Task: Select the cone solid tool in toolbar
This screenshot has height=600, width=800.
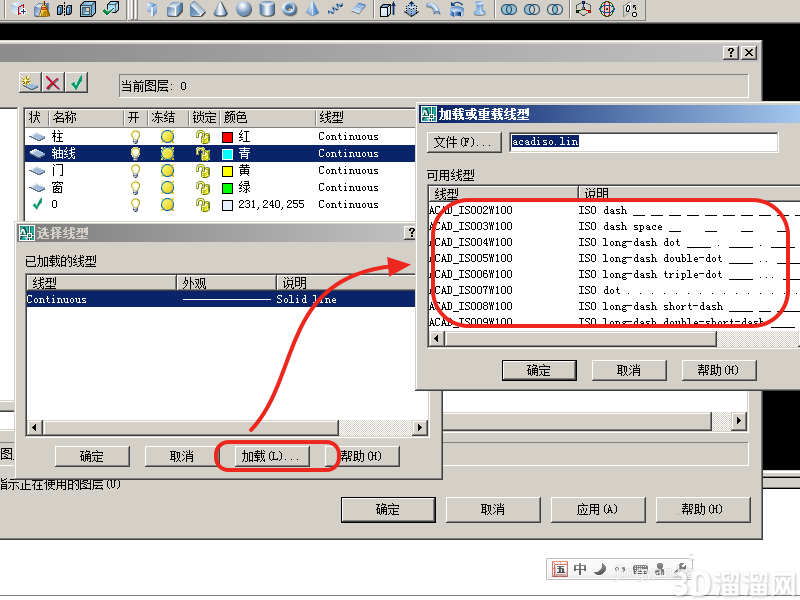Action: coord(220,9)
